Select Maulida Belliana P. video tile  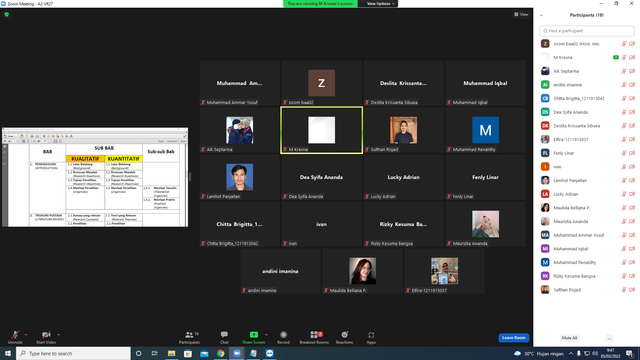(x=362, y=271)
